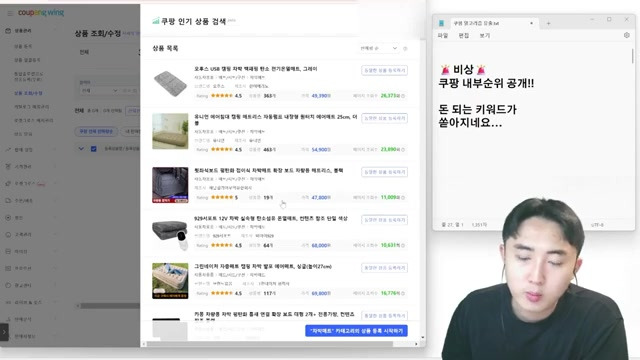Click the 1,351 character count in the Notepad status bar
Viewport: 640px width, 360px height.
[480, 225]
